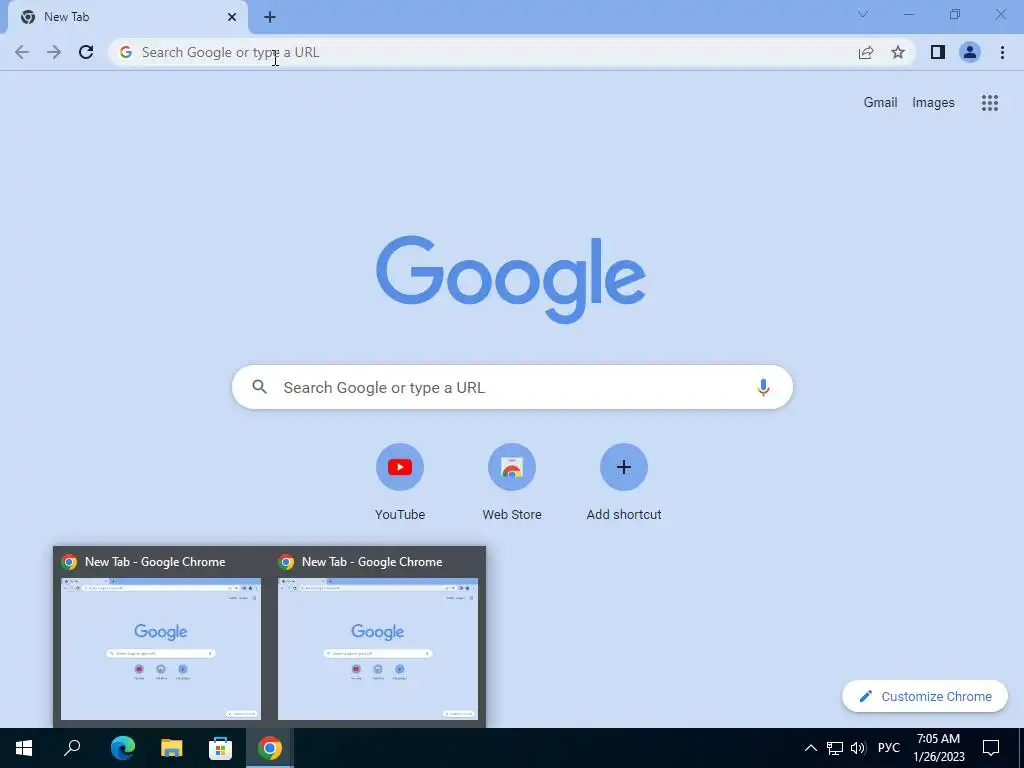
Task: Click the Google G icon in address bar
Action: click(126, 52)
